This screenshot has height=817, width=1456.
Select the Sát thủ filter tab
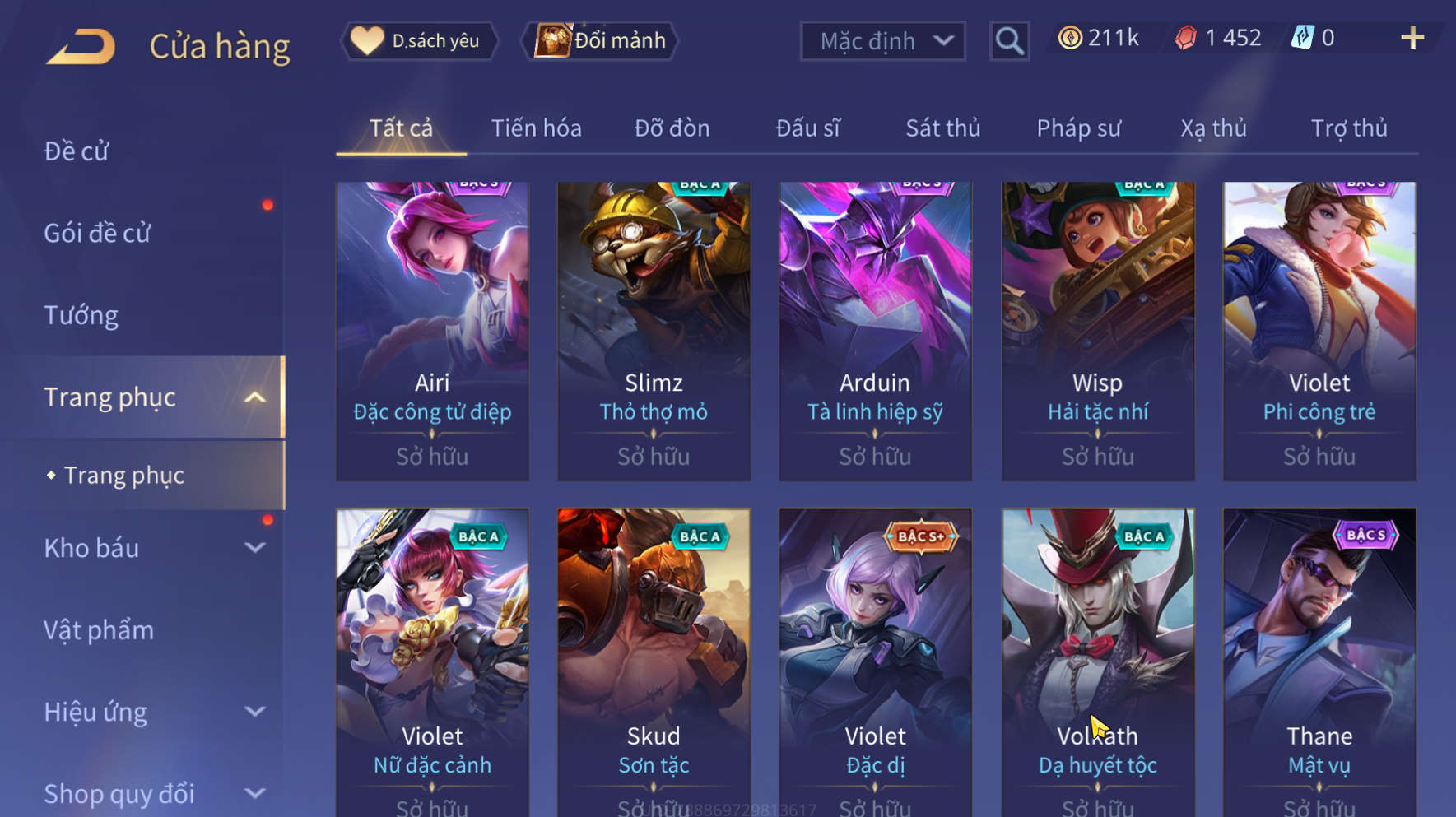943,128
